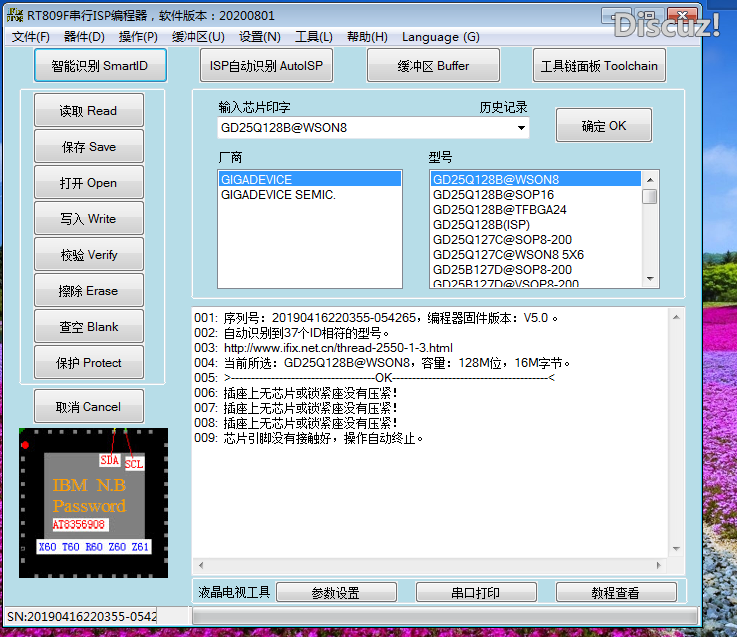Image resolution: width=737 pixels, height=637 pixels.
Task: Click the 打开 Open button
Action: [x=88, y=182]
